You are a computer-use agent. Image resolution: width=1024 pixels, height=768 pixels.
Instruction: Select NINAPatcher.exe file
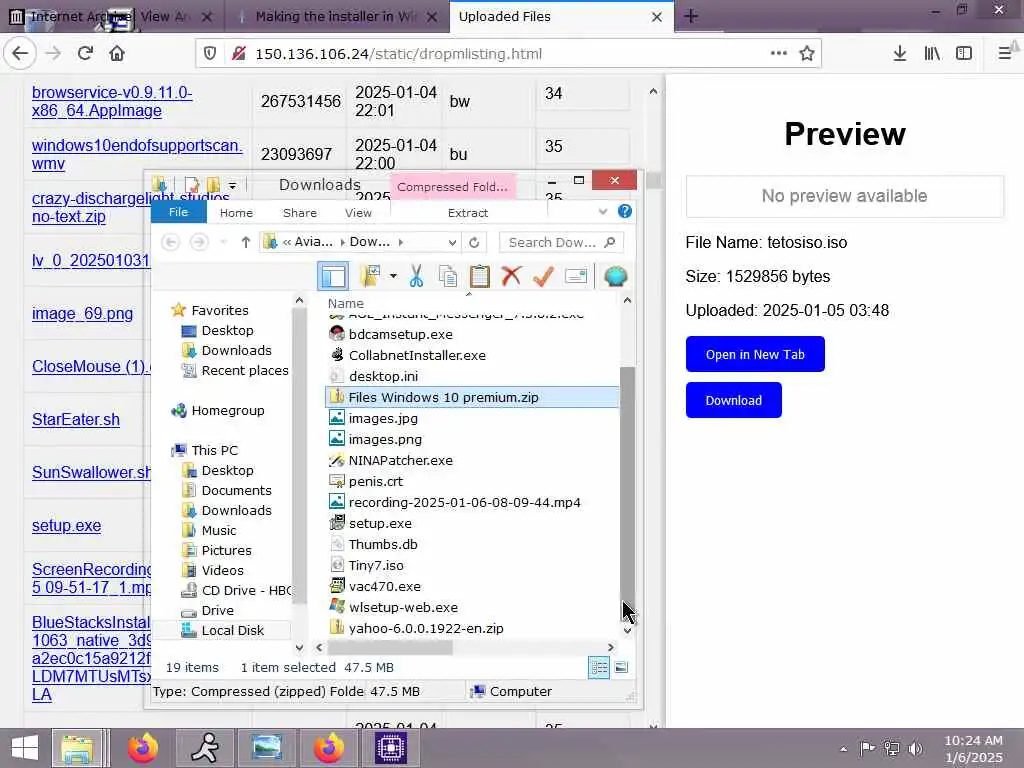(x=400, y=460)
